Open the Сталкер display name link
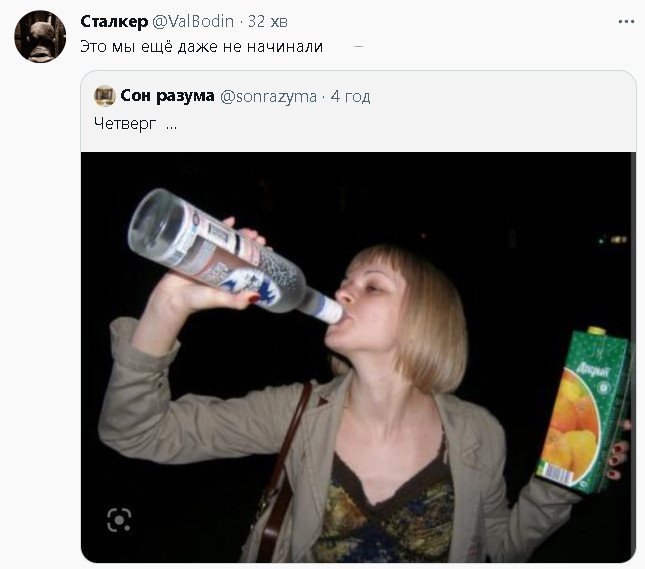Viewport: 645px width, 569px height. coord(113,22)
